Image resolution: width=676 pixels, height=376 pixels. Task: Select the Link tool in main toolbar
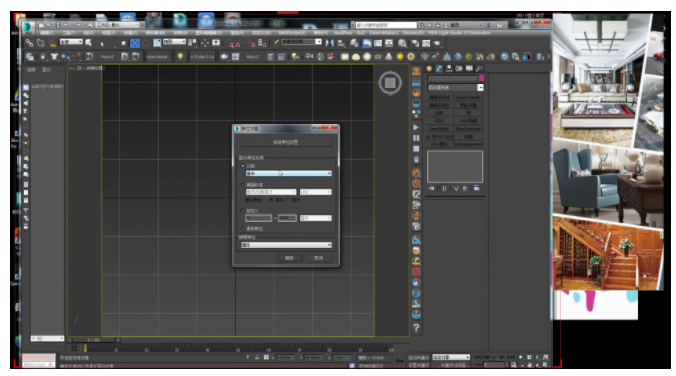tap(29, 43)
